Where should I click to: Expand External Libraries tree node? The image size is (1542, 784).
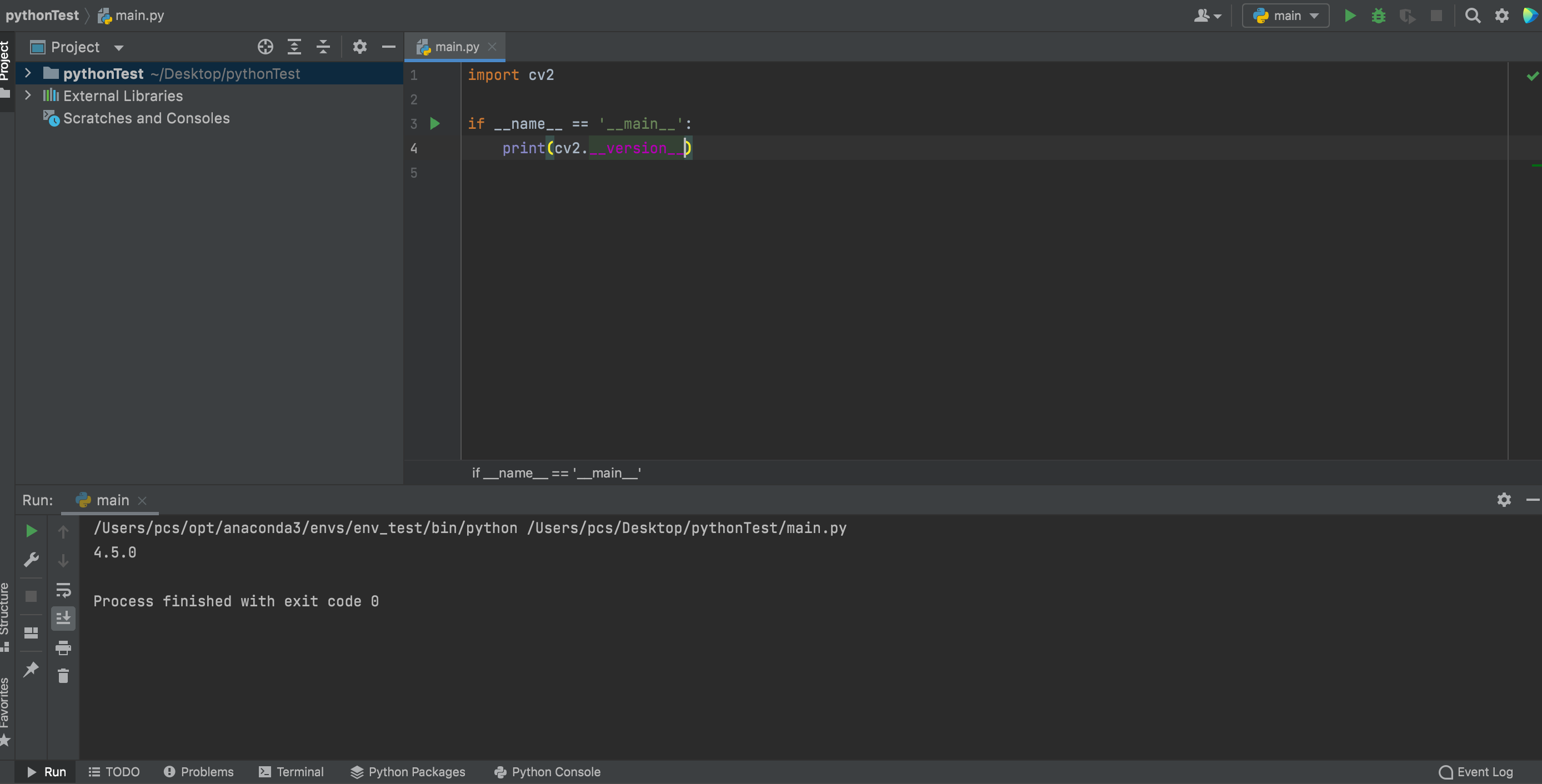(28, 95)
